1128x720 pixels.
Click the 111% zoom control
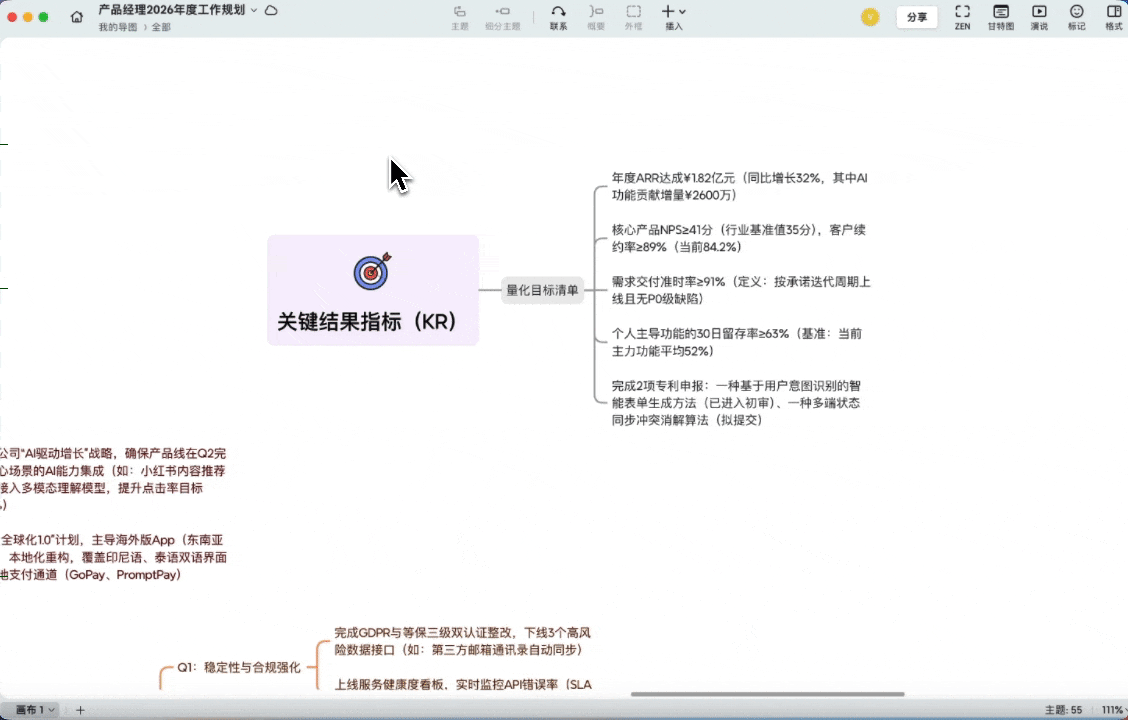[1113, 710]
